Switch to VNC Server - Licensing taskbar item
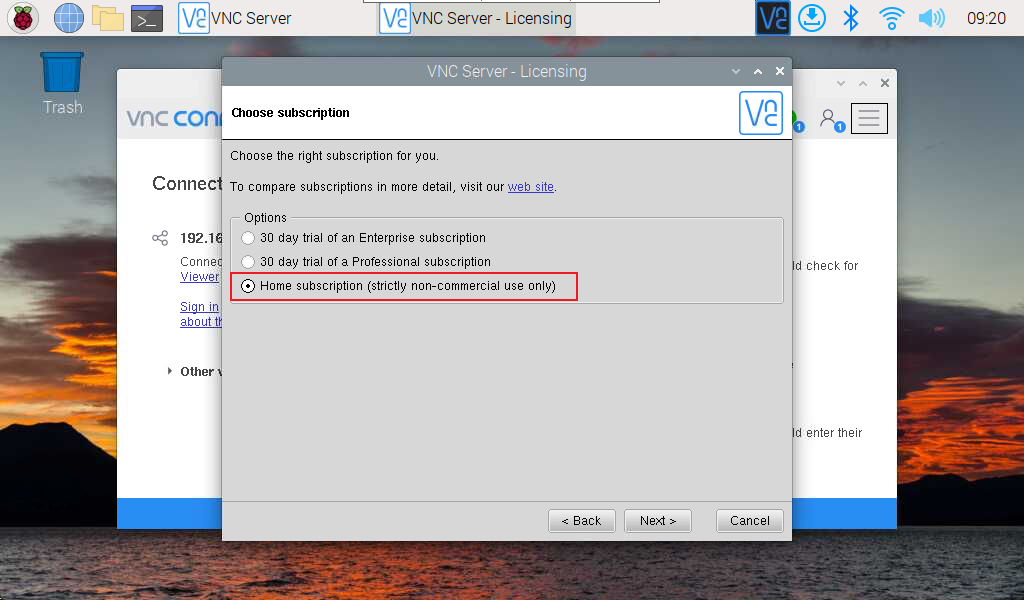This screenshot has width=1024, height=600. 476,18
